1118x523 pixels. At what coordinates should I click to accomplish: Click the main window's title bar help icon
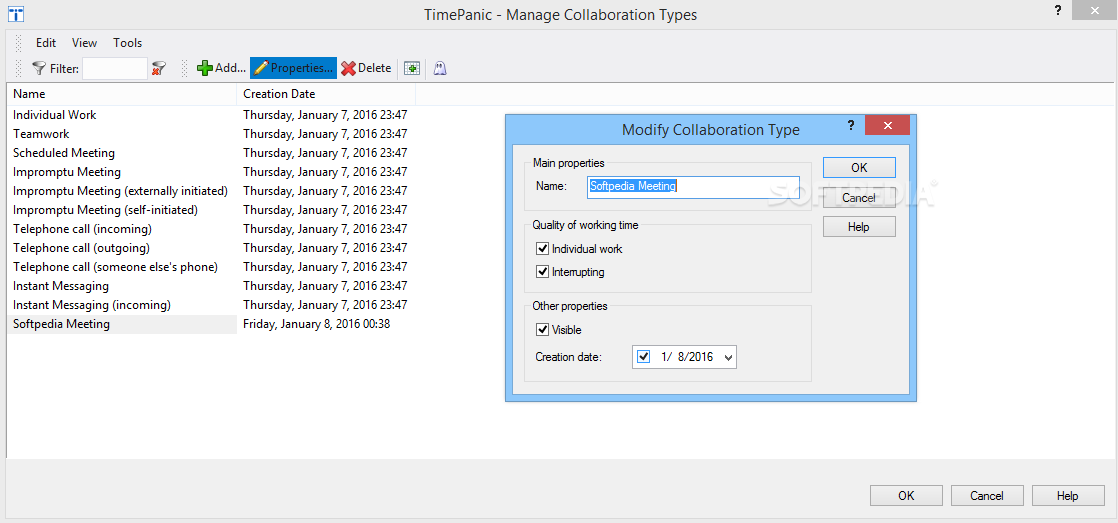click(1056, 9)
